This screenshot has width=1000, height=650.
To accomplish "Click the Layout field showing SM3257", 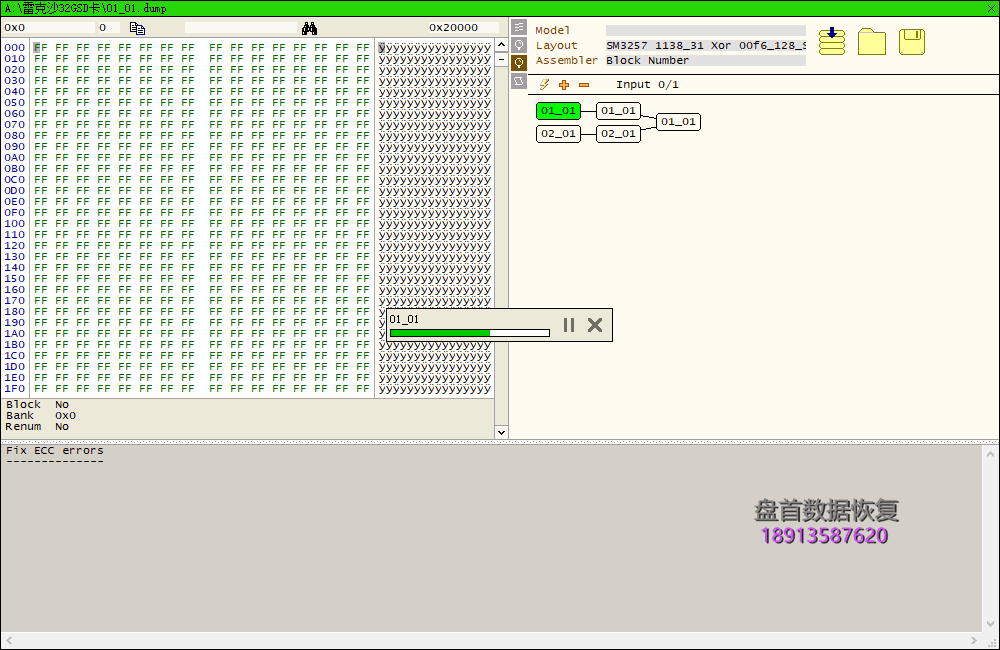I will point(705,45).
